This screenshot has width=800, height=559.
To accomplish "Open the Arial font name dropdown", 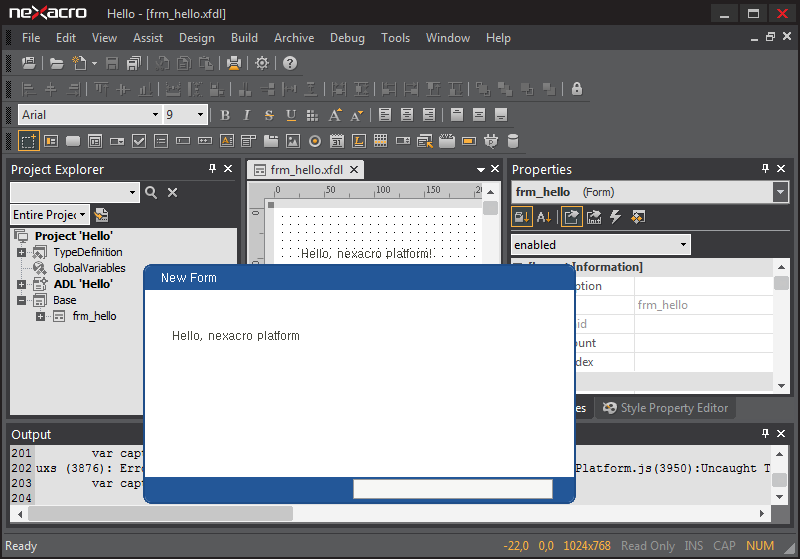I will 155,115.
